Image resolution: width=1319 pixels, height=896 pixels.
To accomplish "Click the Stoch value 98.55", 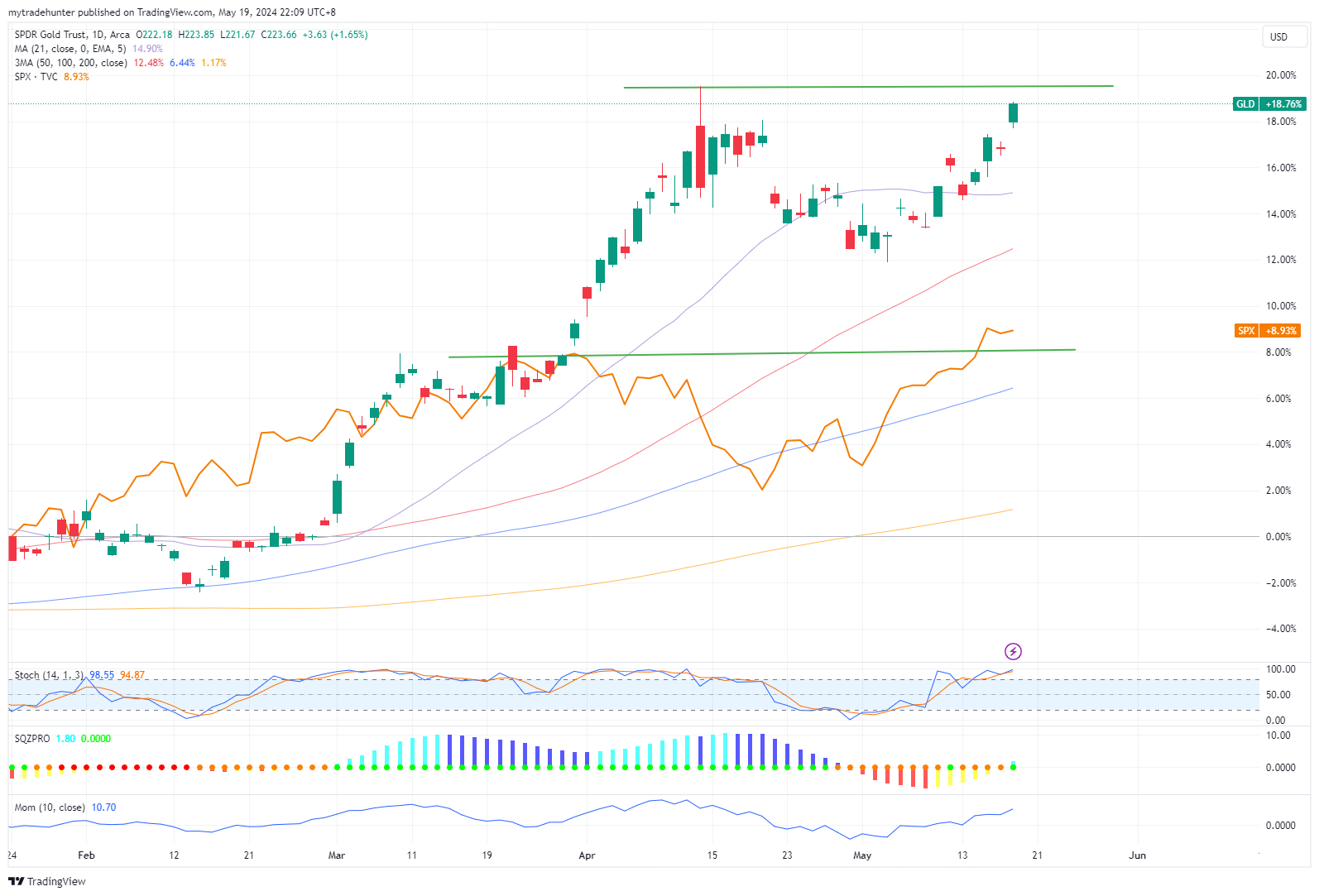I will click(x=102, y=675).
